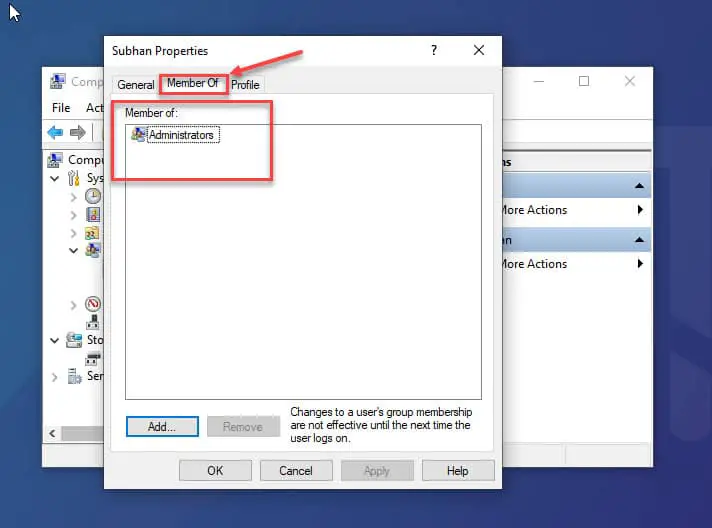Select the Shared Folders icon in tree
This screenshot has width=712, height=528.
(x=92, y=233)
